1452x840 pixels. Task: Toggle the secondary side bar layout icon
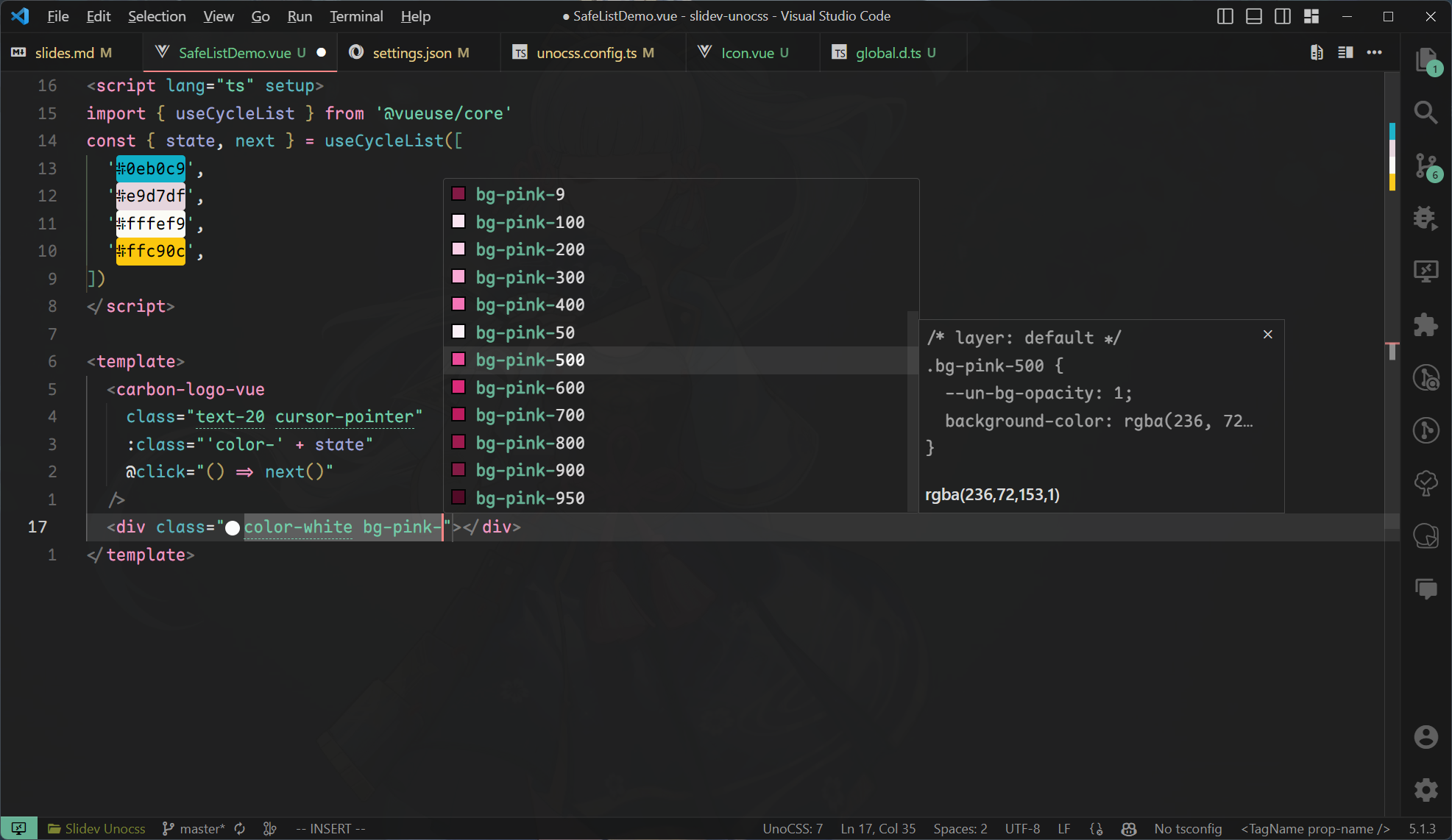point(1283,16)
